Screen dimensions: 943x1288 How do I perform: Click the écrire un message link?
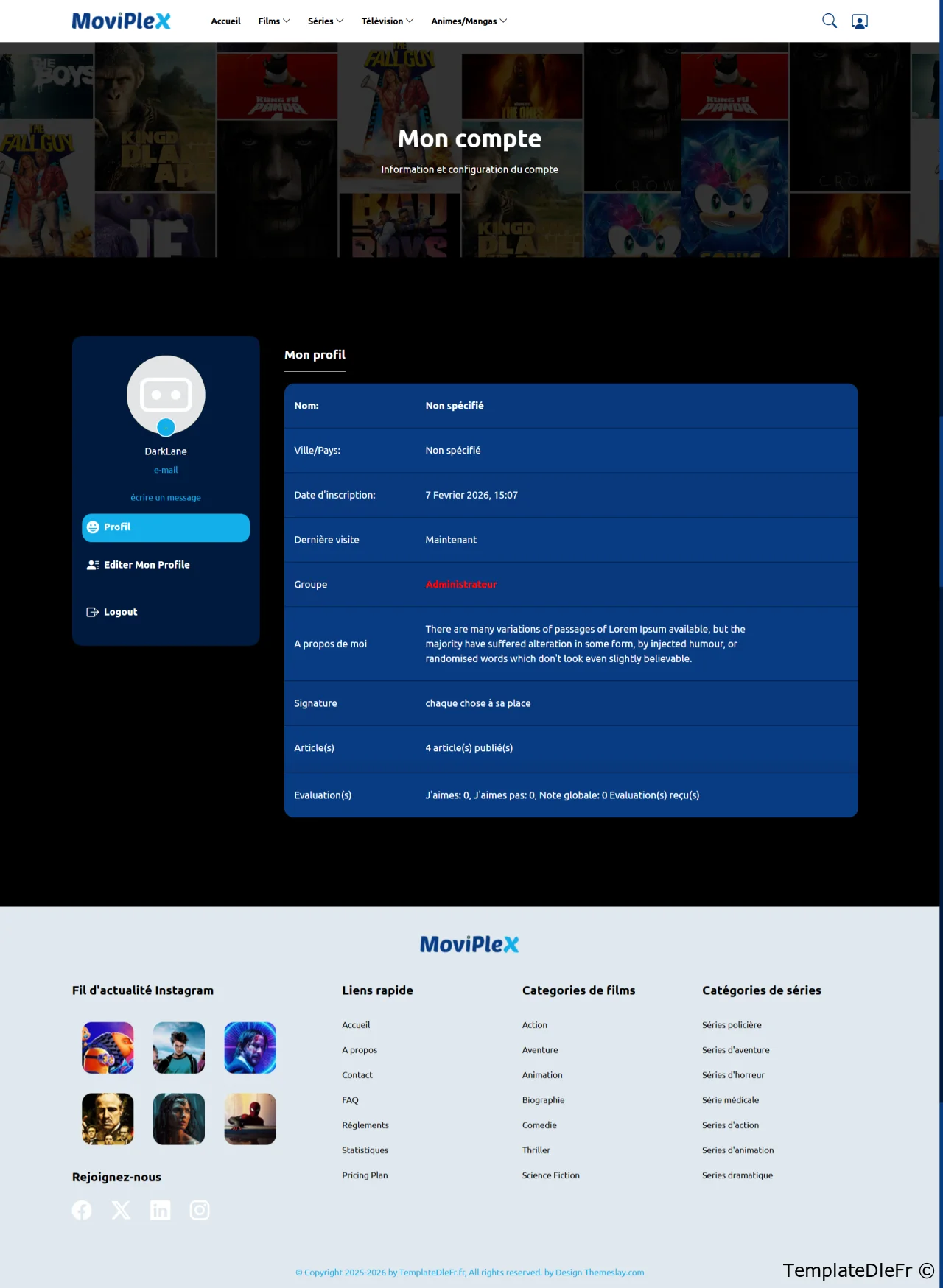point(166,498)
